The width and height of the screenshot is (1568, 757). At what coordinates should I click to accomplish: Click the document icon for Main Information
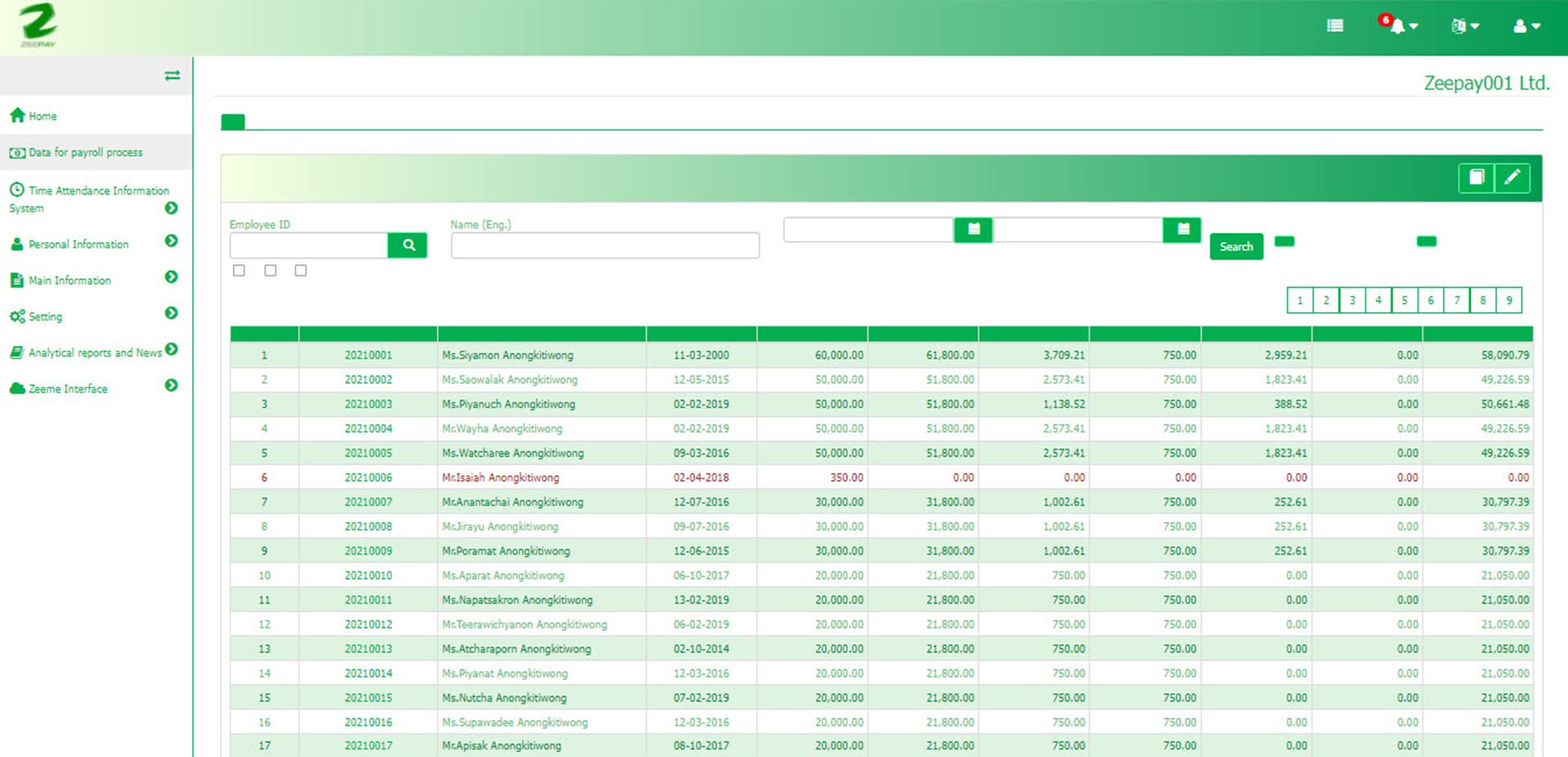[x=17, y=280]
